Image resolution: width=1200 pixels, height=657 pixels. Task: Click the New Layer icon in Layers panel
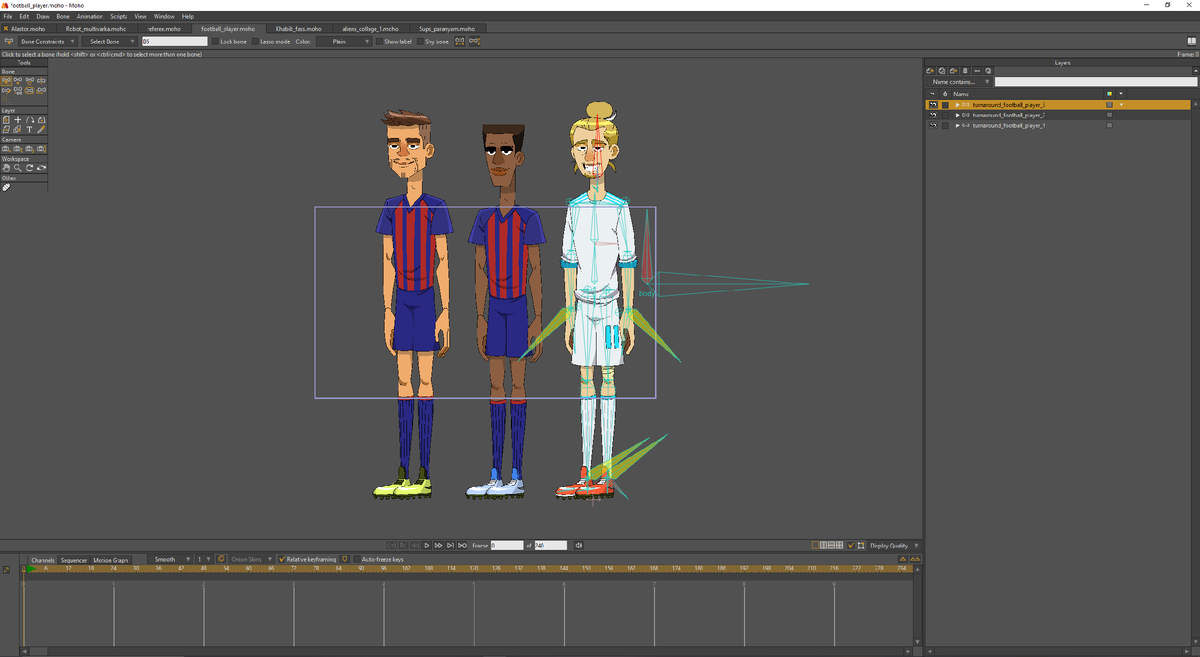[930, 71]
